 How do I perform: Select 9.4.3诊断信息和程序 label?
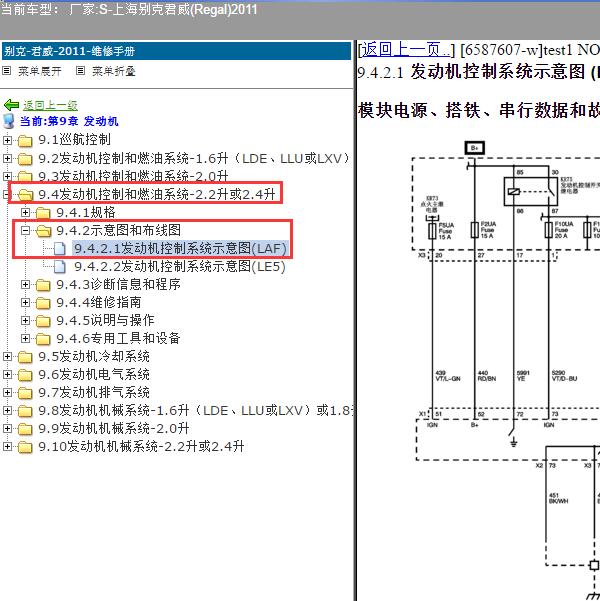click(x=118, y=284)
